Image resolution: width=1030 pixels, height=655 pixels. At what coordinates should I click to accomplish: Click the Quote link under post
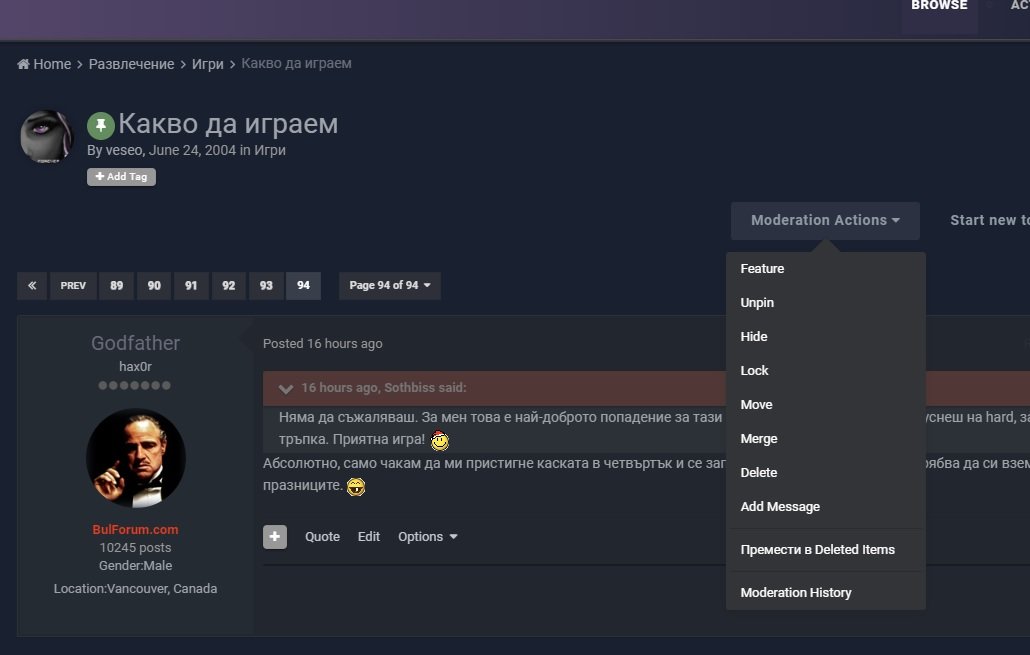tap(322, 537)
